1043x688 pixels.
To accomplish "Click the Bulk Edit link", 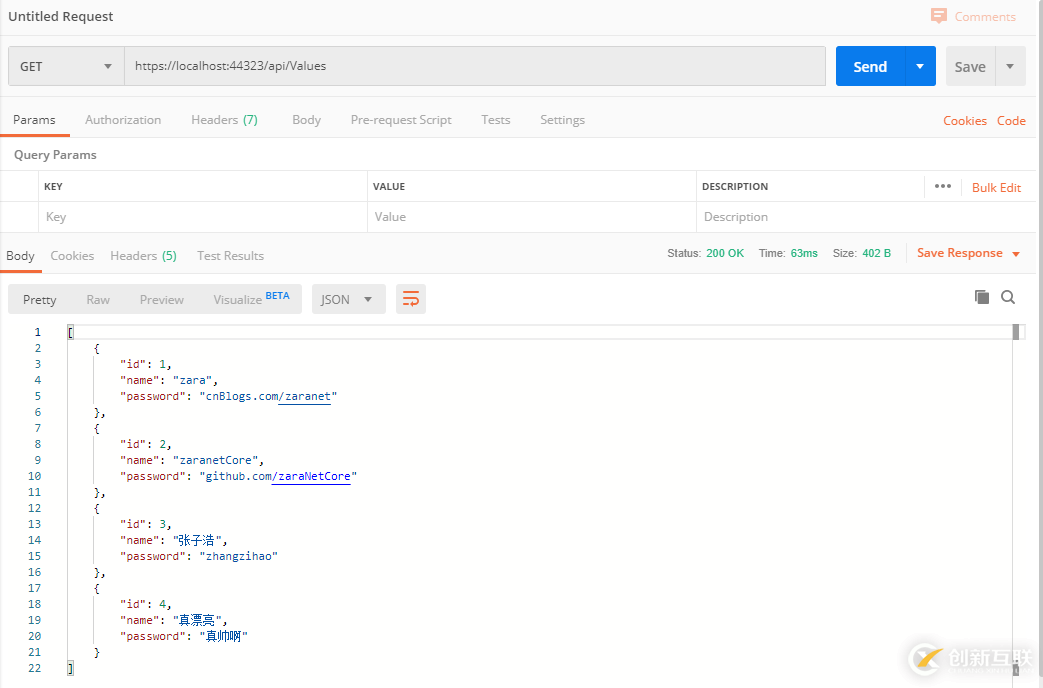I will 996,188.
